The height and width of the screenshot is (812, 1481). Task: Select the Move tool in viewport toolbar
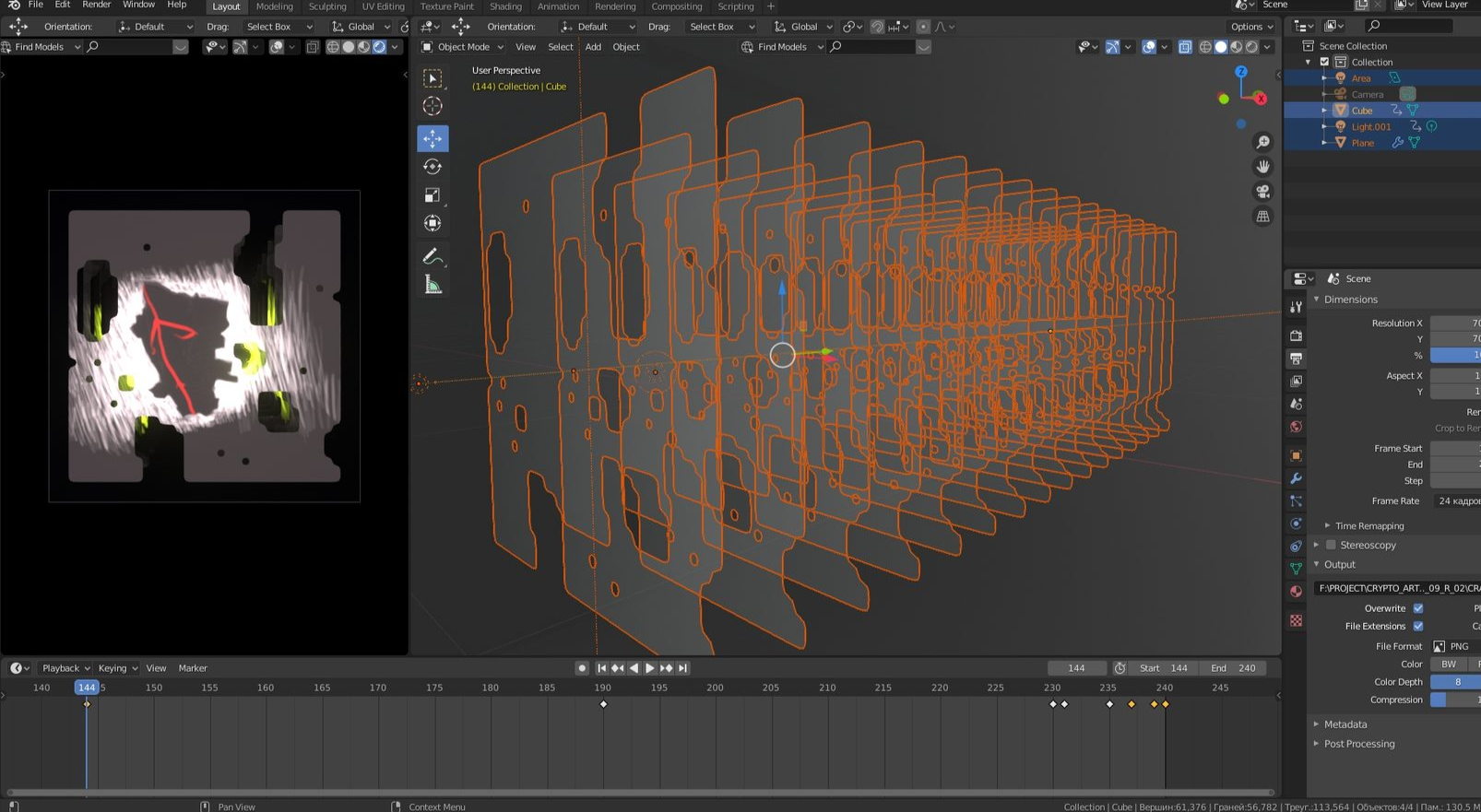point(432,138)
